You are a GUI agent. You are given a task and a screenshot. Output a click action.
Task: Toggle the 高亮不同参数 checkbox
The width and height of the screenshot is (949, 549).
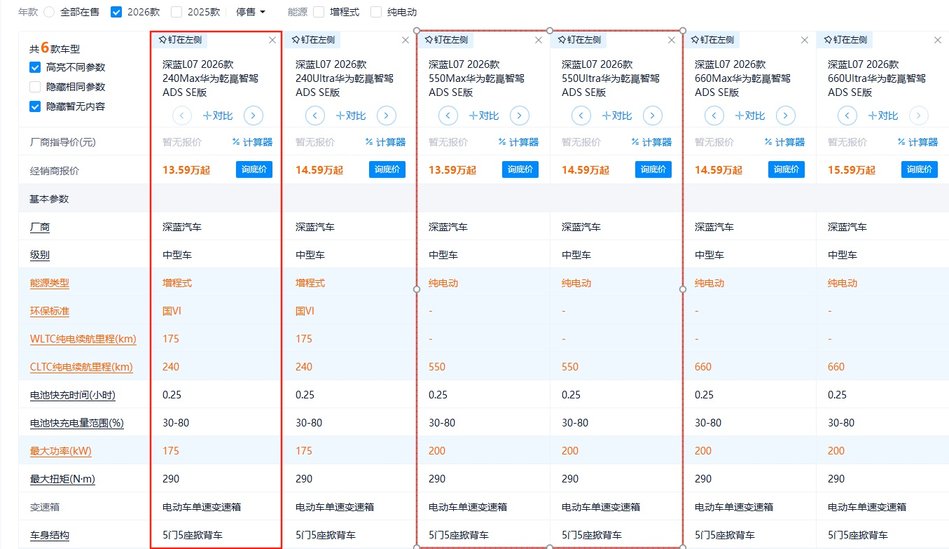click(35, 67)
